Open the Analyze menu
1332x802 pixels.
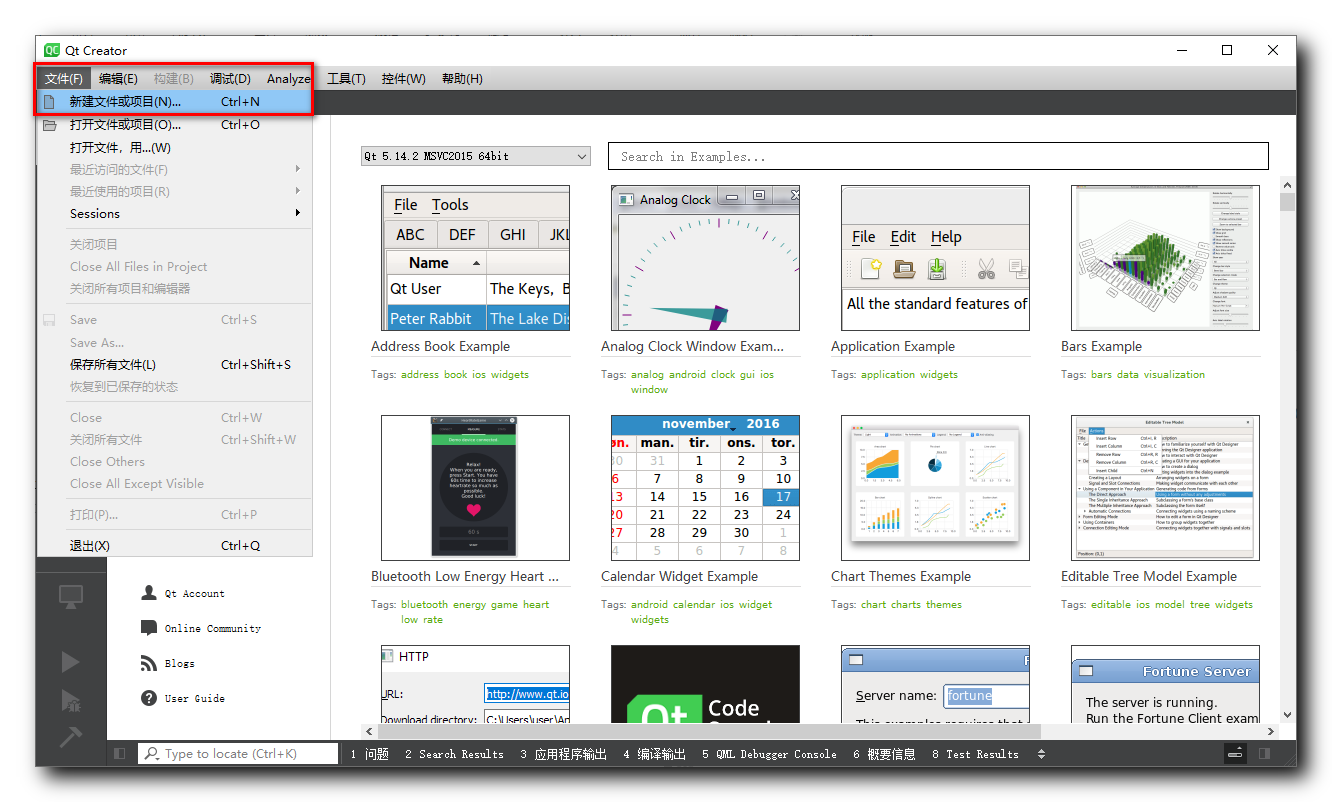(x=288, y=79)
